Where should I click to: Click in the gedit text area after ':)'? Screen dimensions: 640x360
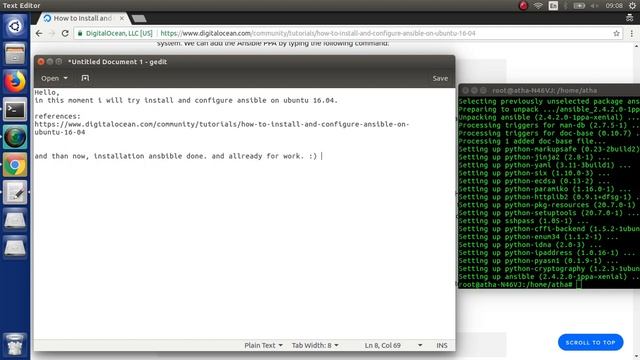coord(322,156)
